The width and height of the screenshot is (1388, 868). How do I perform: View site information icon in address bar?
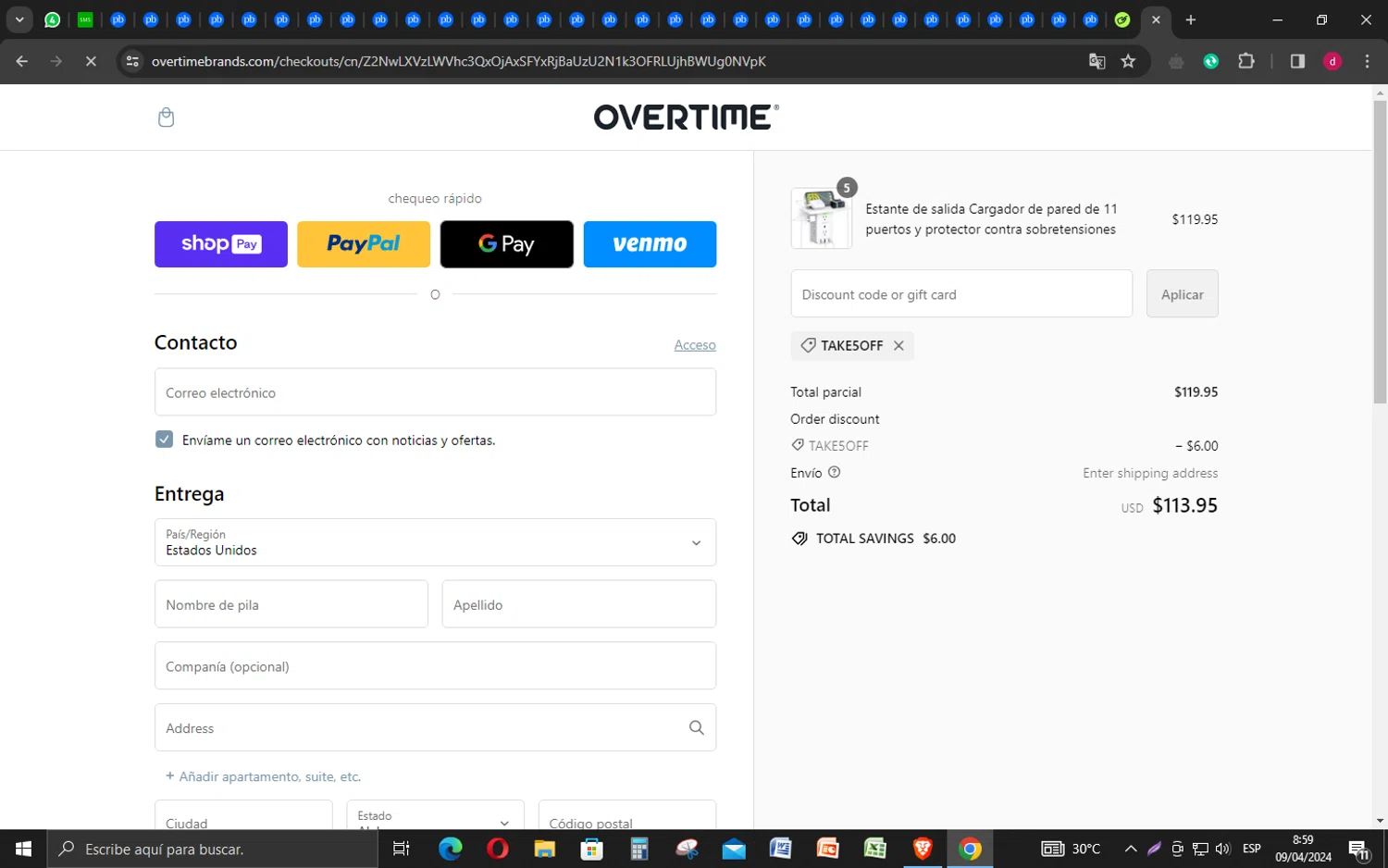132,61
